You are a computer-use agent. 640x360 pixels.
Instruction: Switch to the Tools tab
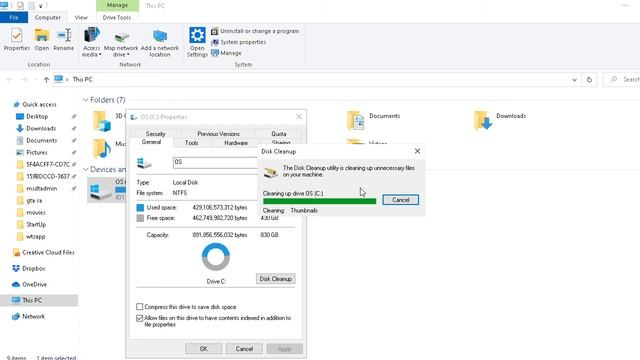point(191,143)
